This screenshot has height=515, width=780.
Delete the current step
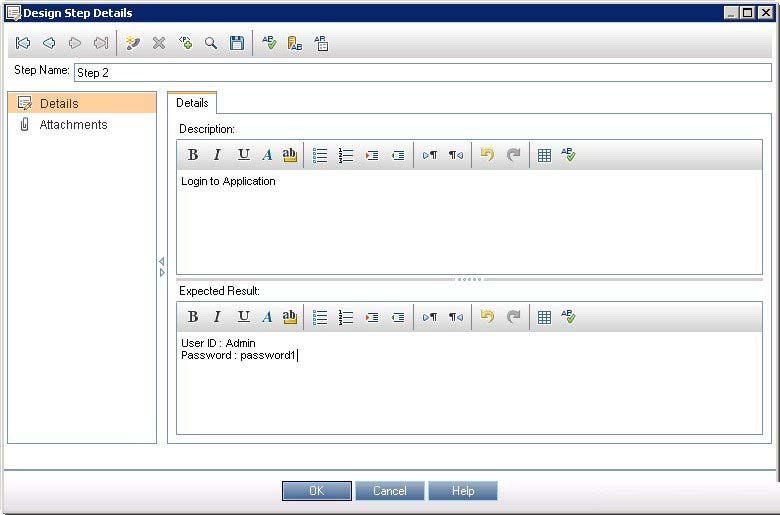(159, 43)
